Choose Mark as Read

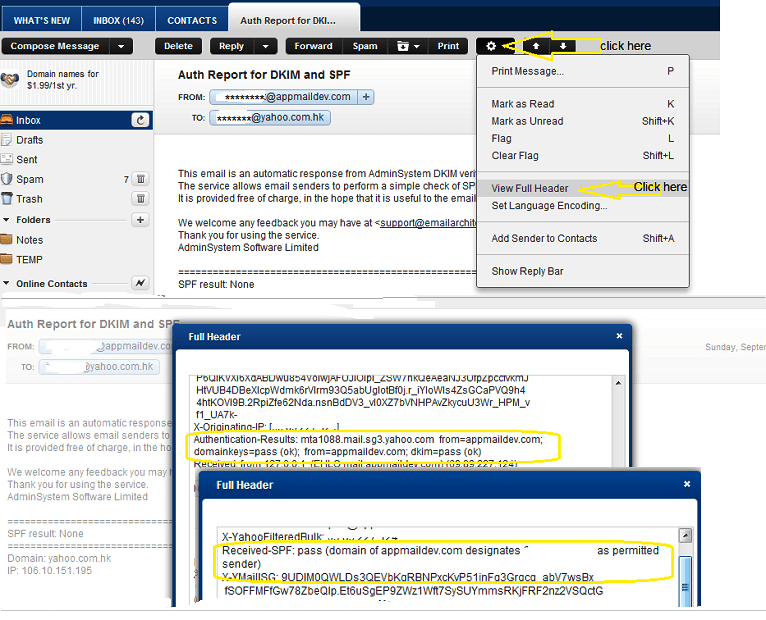click(x=582, y=104)
